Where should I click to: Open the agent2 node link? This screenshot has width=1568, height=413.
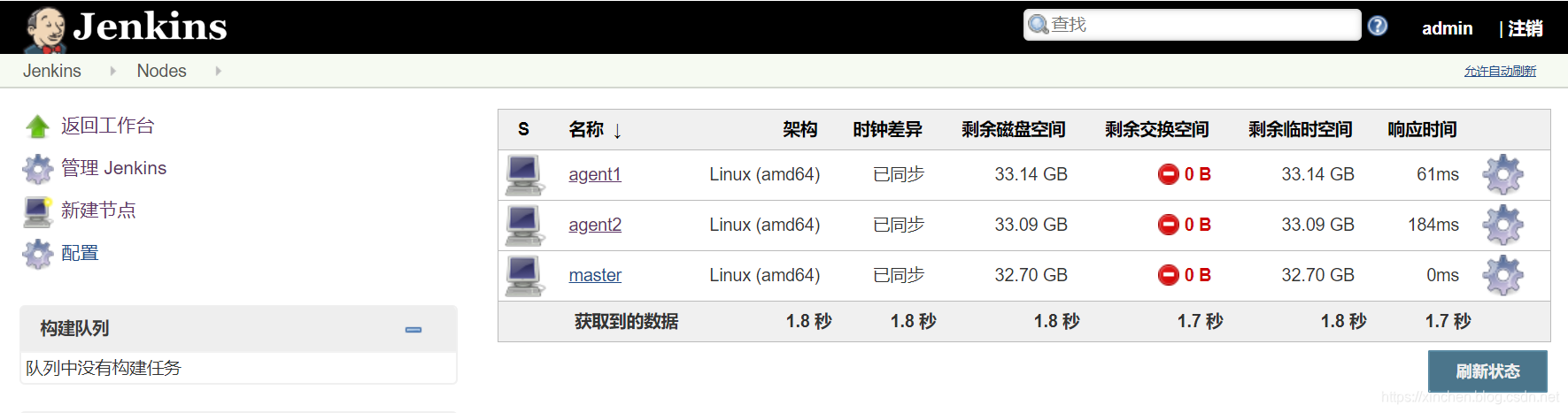pyautogui.click(x=595, y=225)
